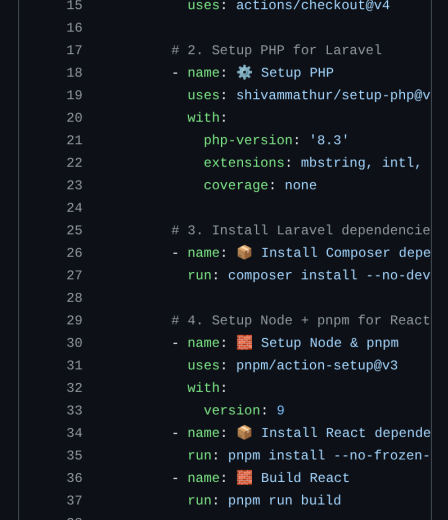This screenshot has width=448, height=520.
Task: Click 'Setup PHP' step name text
Action: (297, 73)
